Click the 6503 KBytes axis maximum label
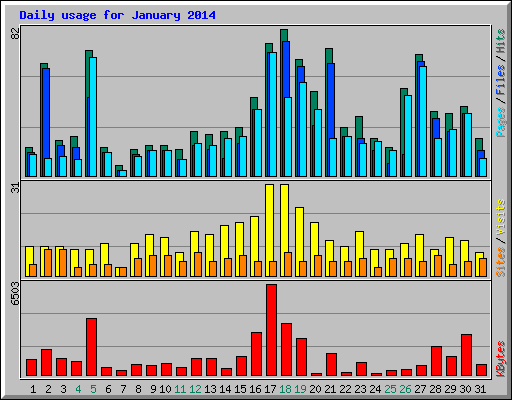 click(x=15, y=294)
